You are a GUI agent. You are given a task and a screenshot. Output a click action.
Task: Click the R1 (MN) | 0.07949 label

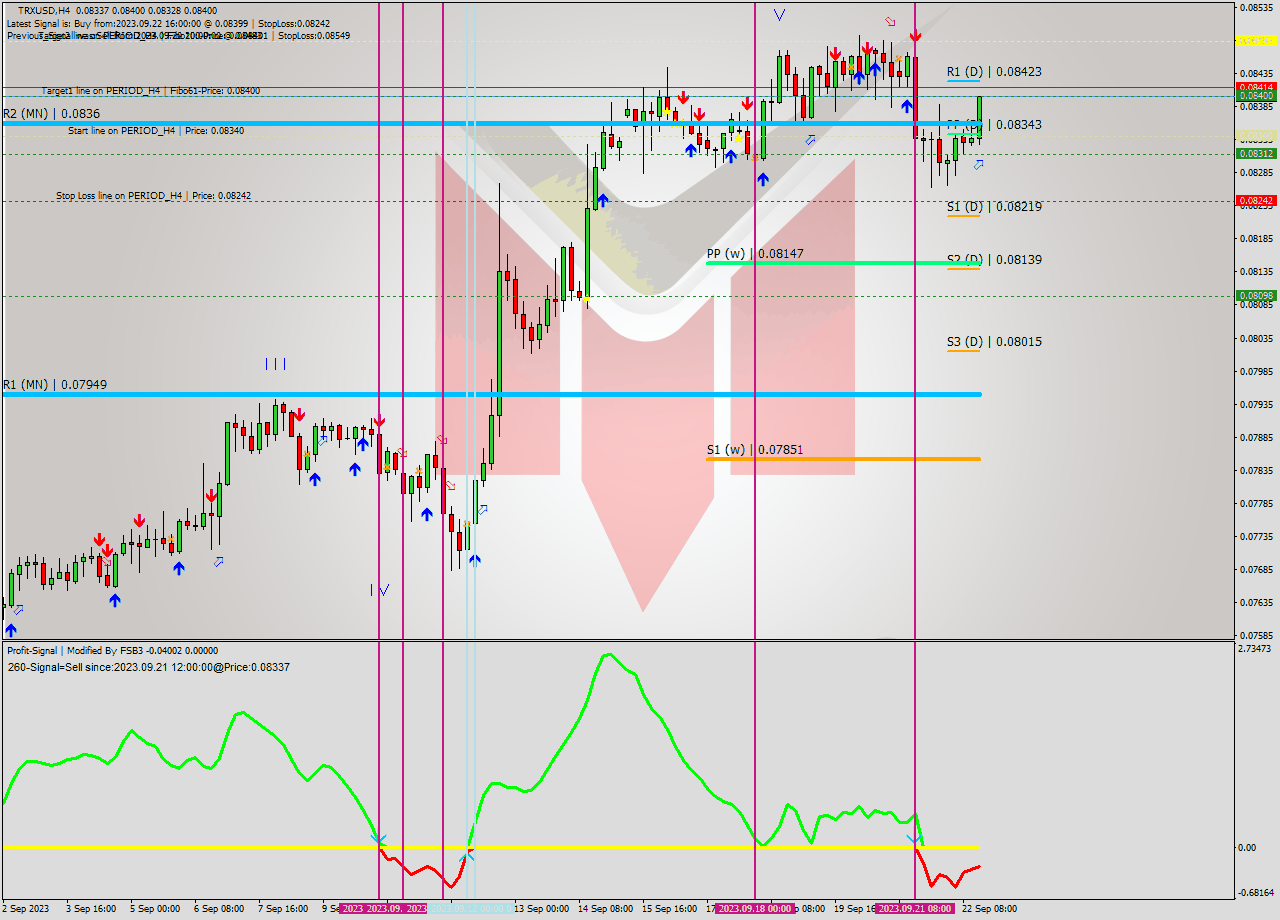pos(55,385)
